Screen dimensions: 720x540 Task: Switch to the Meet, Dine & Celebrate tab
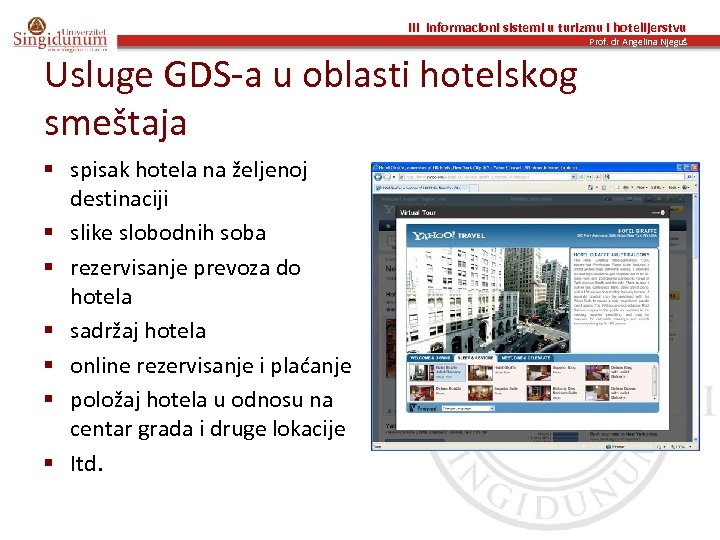coord(526,358)
